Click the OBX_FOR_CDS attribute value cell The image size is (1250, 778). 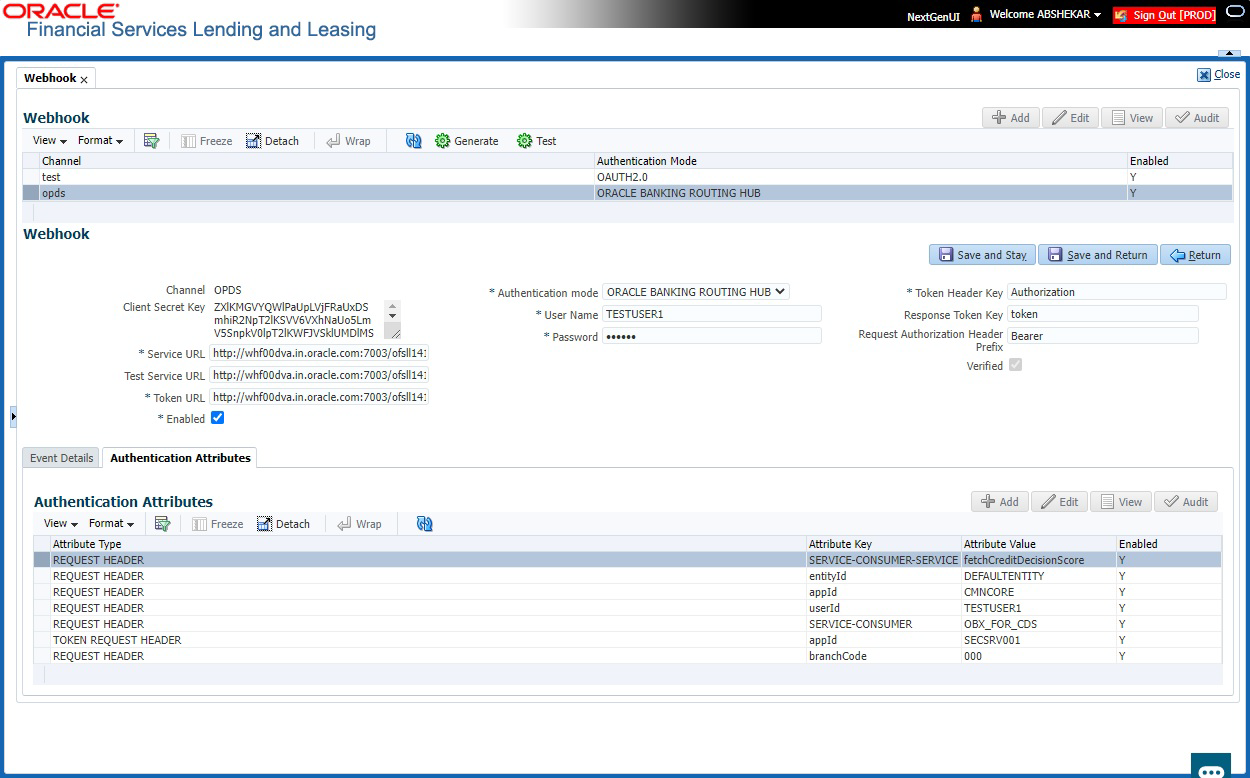coord(1038,624)
